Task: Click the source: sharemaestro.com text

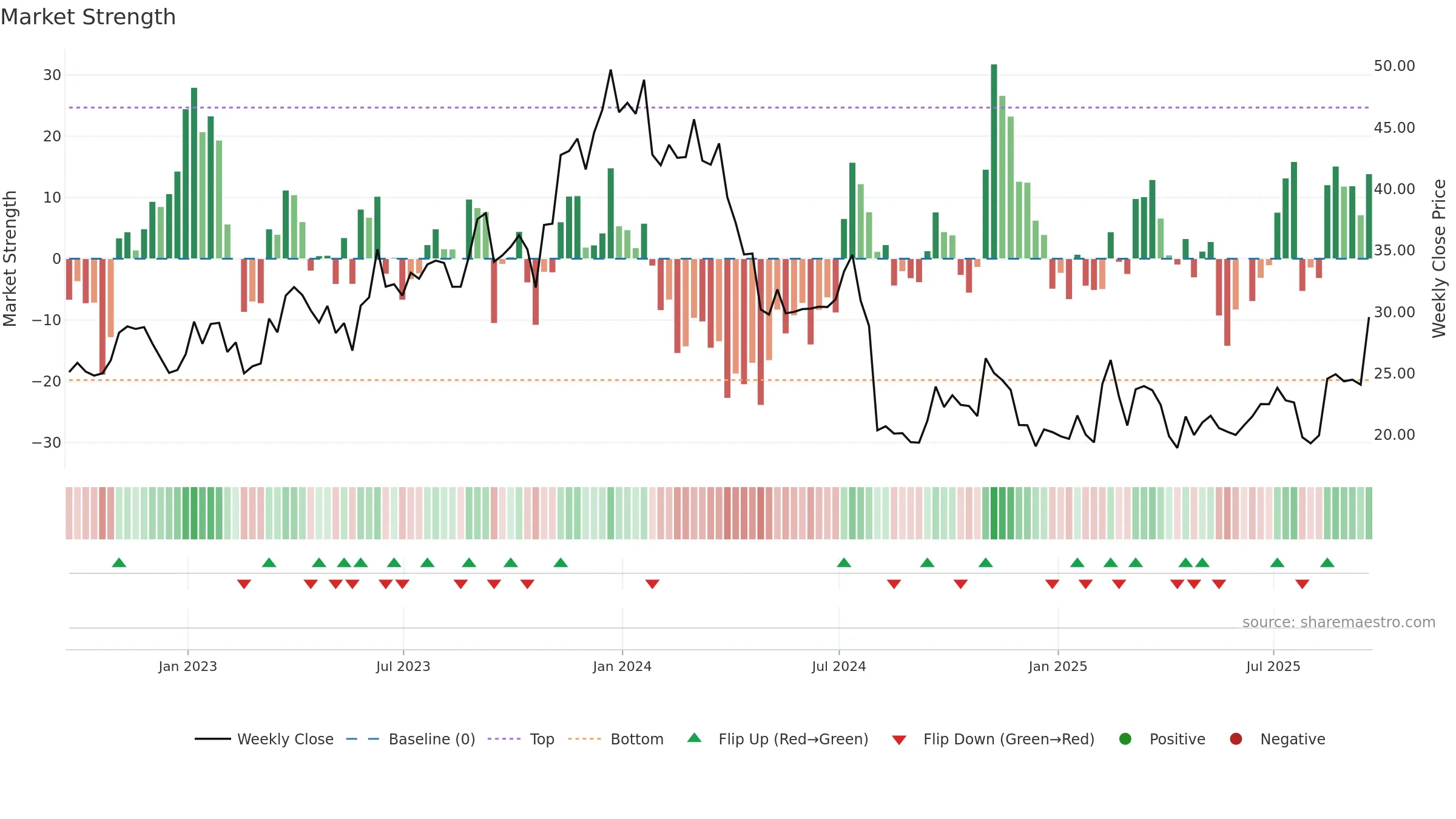Action: pyautogui.click(x=1339, y=622)
